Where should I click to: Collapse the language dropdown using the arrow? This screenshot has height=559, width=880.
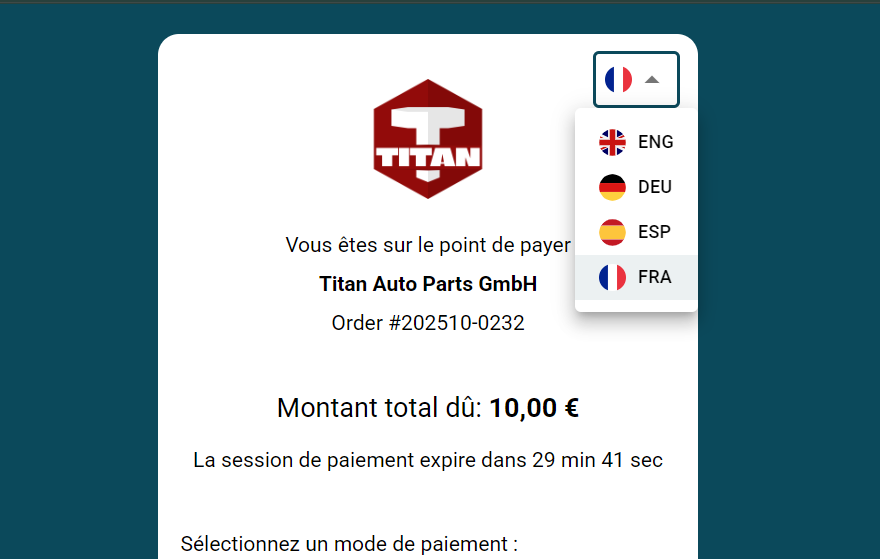point(652,79)
